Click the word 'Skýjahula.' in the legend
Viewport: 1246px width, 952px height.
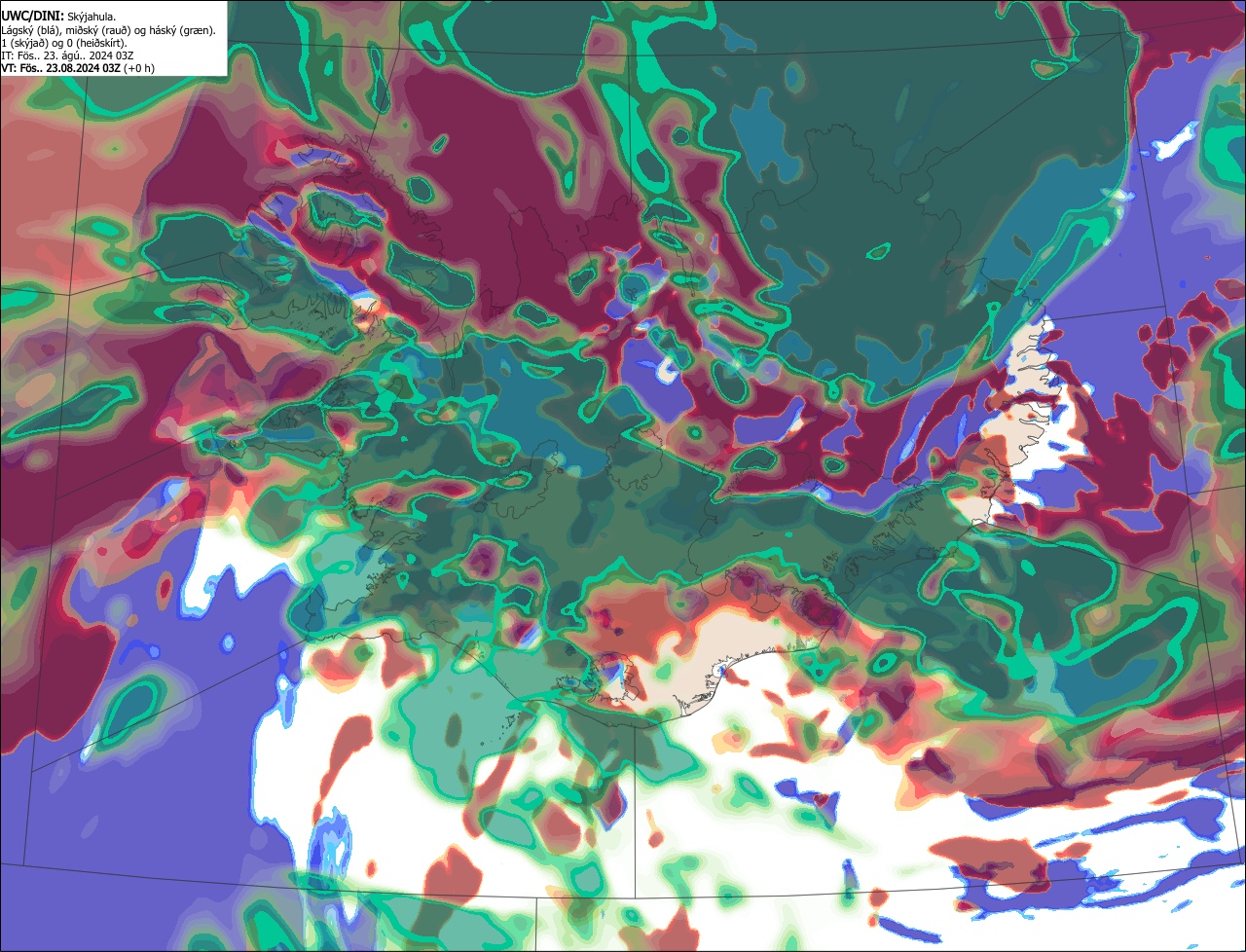[x=92, y=18]
